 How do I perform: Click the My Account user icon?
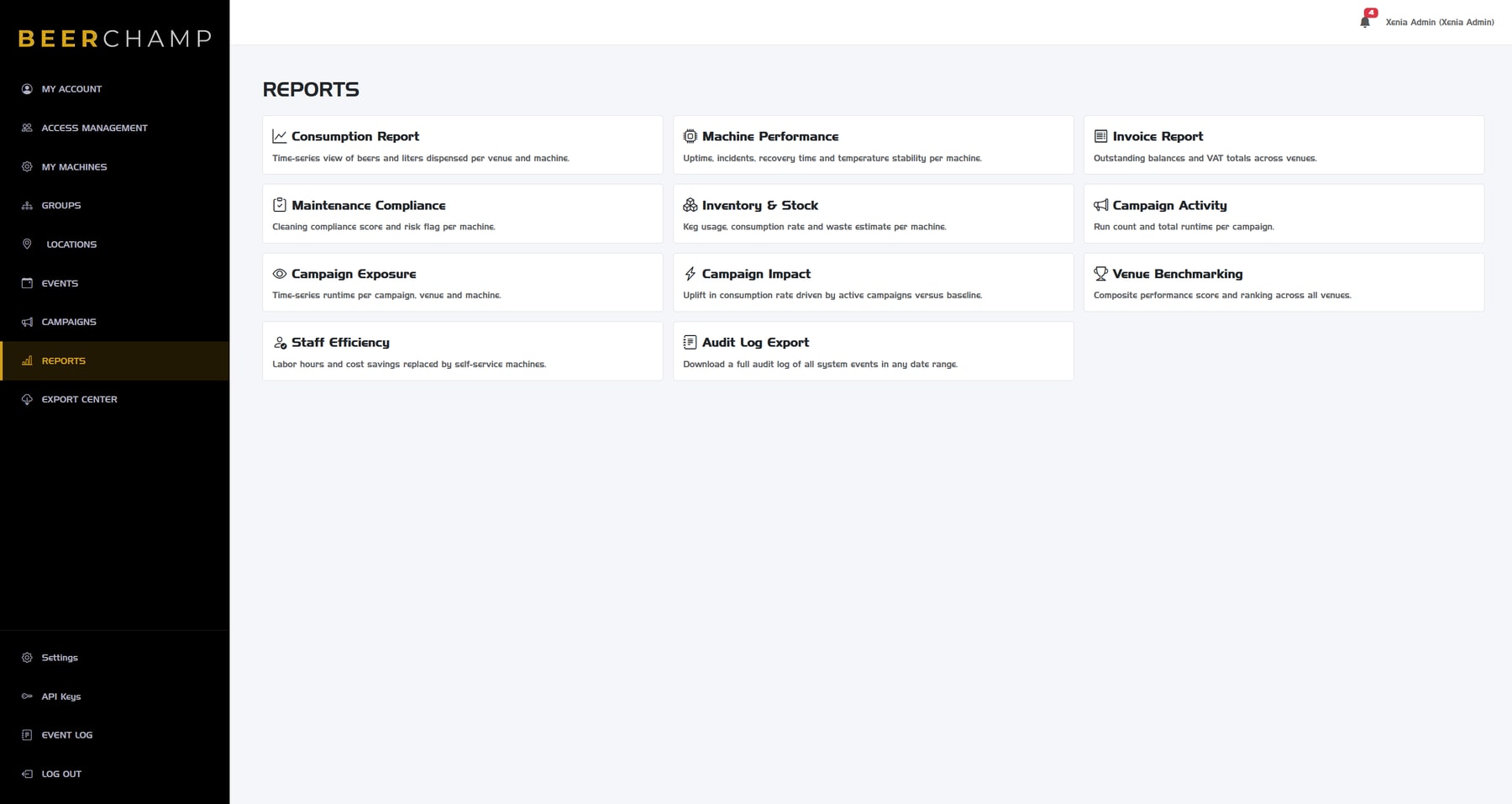27,88
